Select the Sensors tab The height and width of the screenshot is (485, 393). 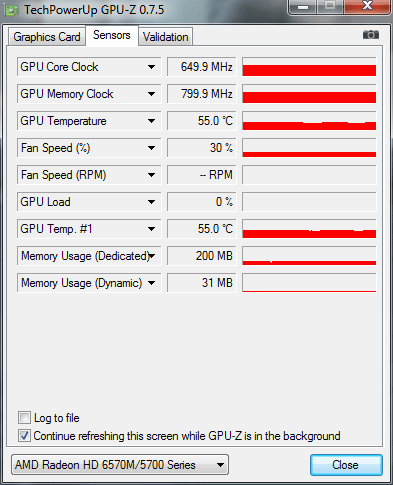tap(112, 35)
